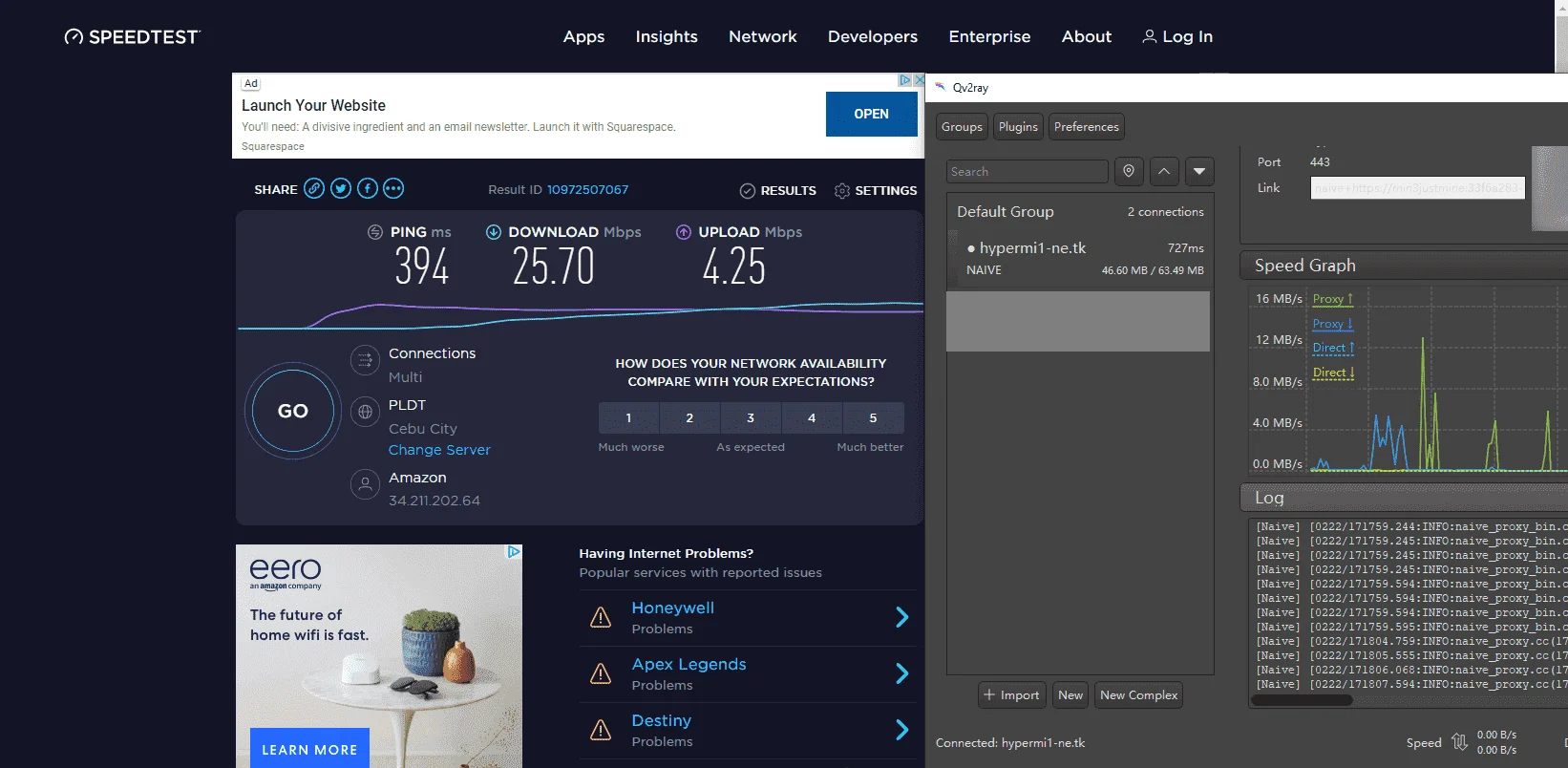Open the About menu
Image resolution: width=1568 pixels, height=768 pixels.
(x=1087, y=36)
